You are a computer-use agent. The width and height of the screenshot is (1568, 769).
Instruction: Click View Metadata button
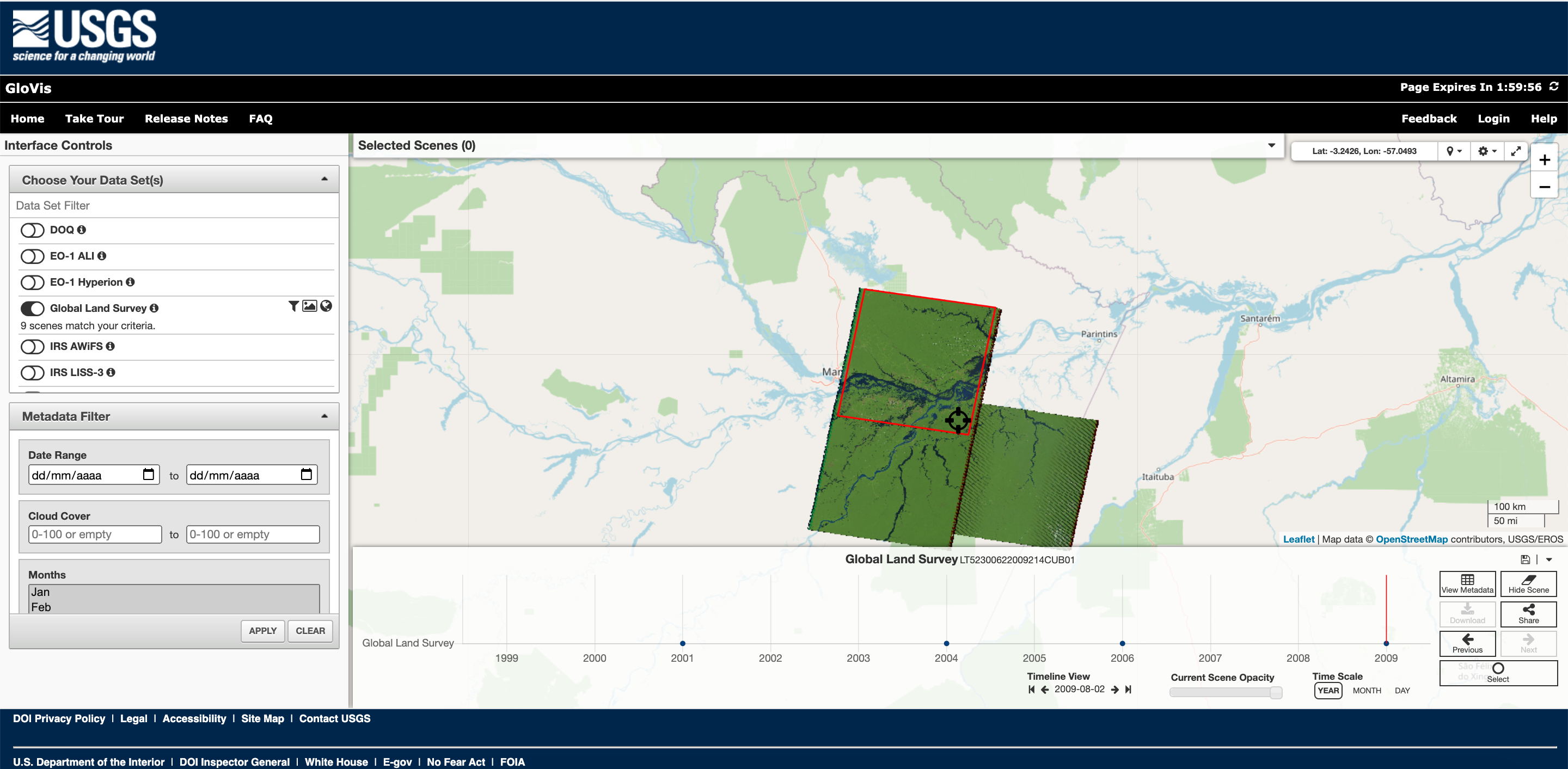[1468, 584]
